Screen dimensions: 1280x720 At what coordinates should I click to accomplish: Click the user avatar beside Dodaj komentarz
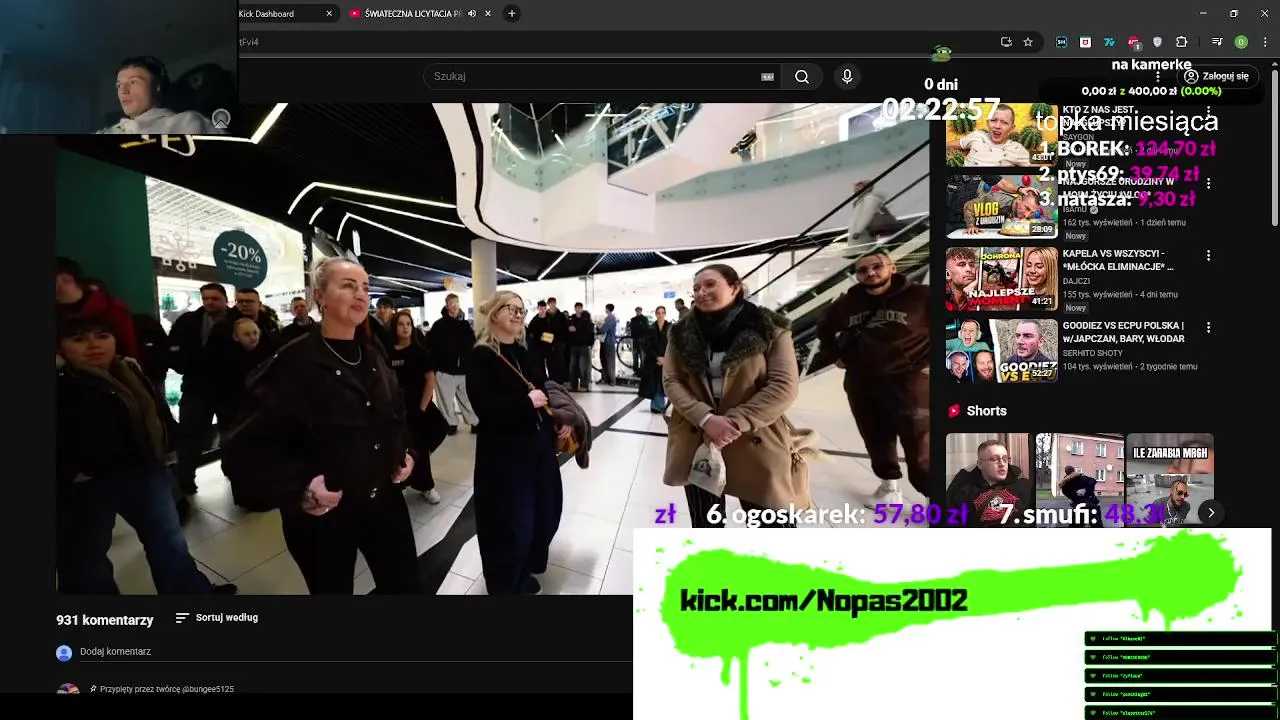pyautogui.click(x=64, y=653)
